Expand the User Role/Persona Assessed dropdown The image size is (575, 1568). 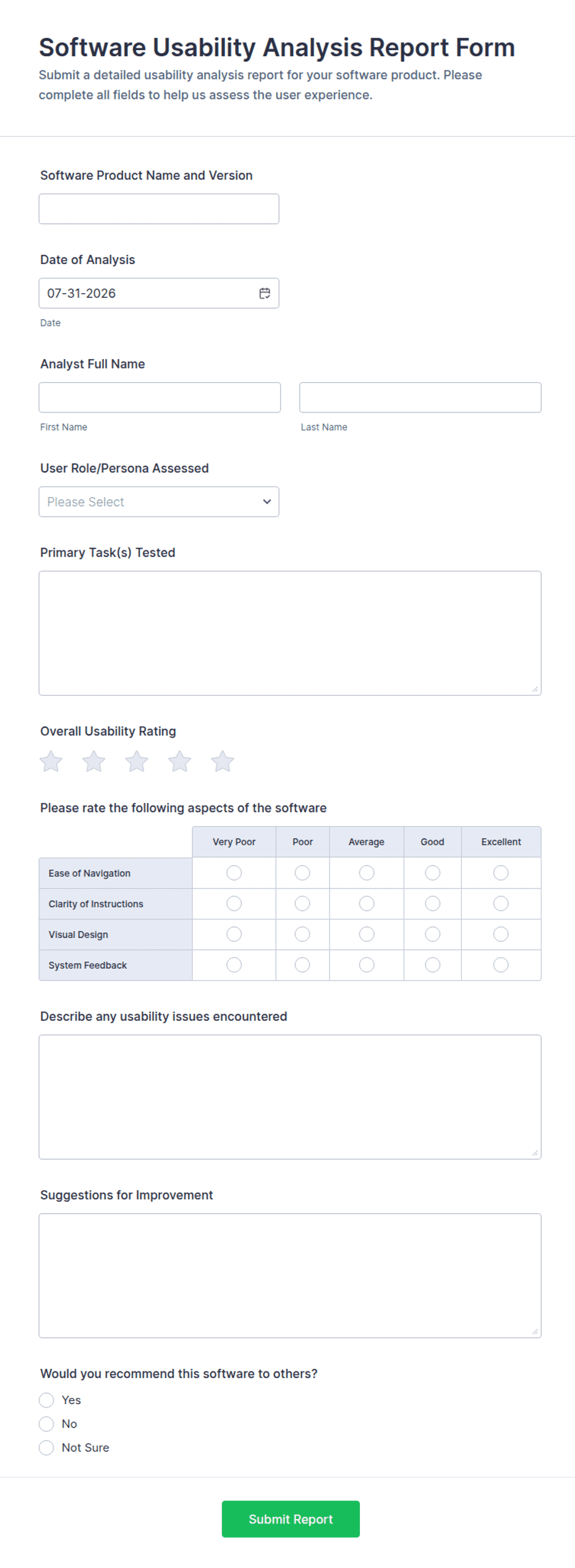point(159,501)
